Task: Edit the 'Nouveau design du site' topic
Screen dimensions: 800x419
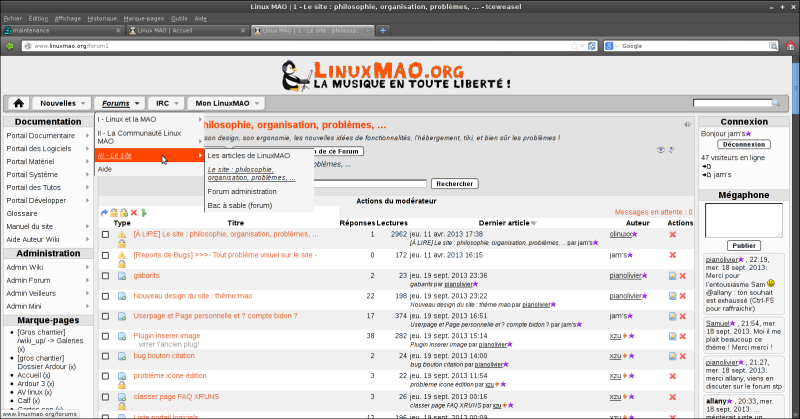Action: [x=672, y=296]
